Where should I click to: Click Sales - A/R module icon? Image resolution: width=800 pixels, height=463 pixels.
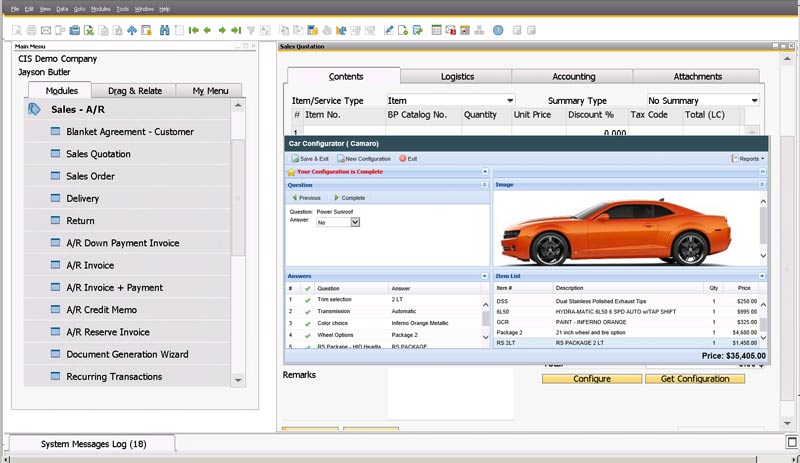click(x=34, y=109)
